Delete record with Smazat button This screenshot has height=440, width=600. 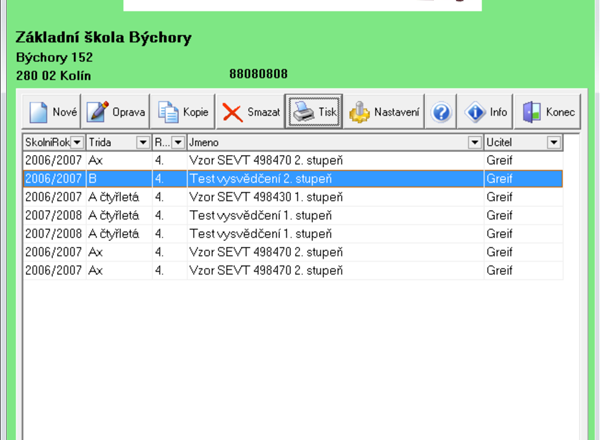(x=249, y=112)
